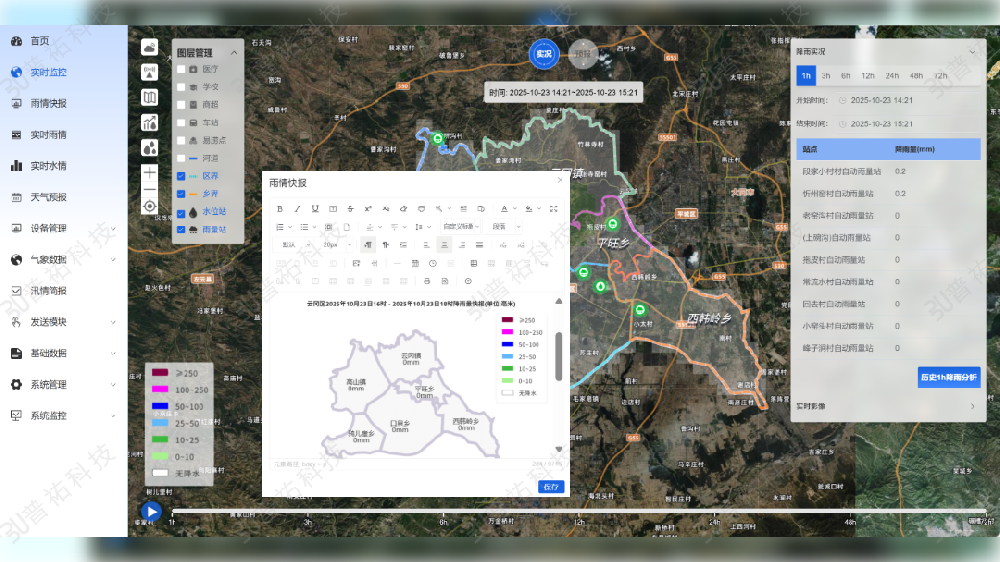Apply italic formatting in the editor toolbar
Image resolution: width=1000 pixels, height=562 pixels.
[x=297, y=209]
